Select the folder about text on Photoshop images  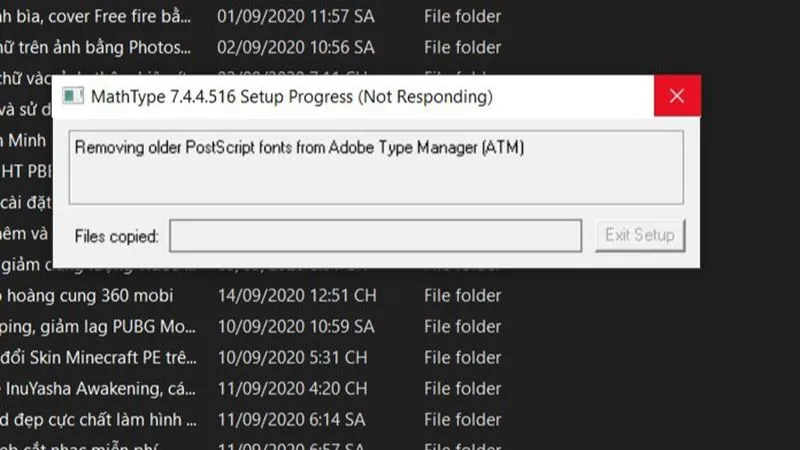[x=95, y=47]
